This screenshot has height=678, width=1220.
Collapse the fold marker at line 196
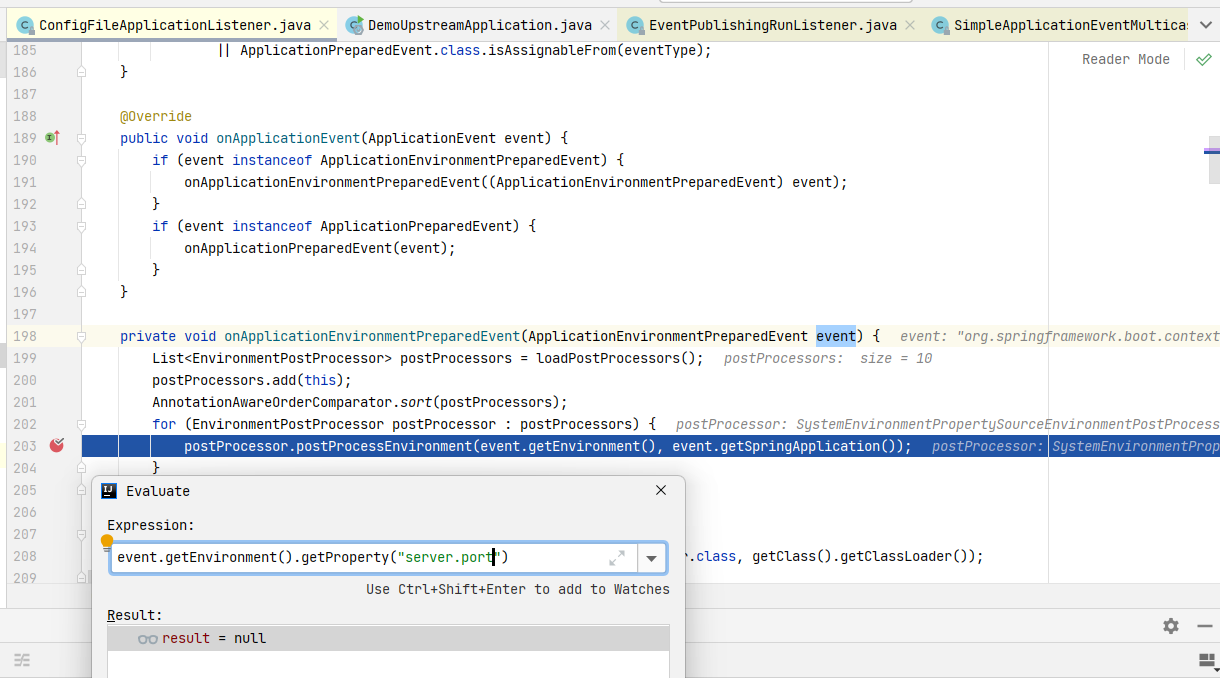[81, 292]
